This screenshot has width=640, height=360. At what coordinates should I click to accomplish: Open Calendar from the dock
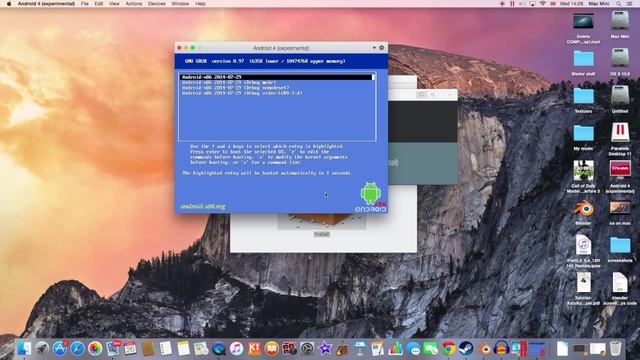[130, 349]
